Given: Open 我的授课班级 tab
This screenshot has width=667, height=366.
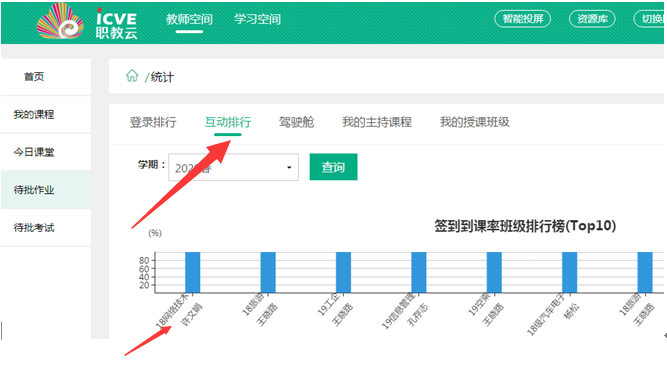Looking at the screenshot, I should click(475, 122).
